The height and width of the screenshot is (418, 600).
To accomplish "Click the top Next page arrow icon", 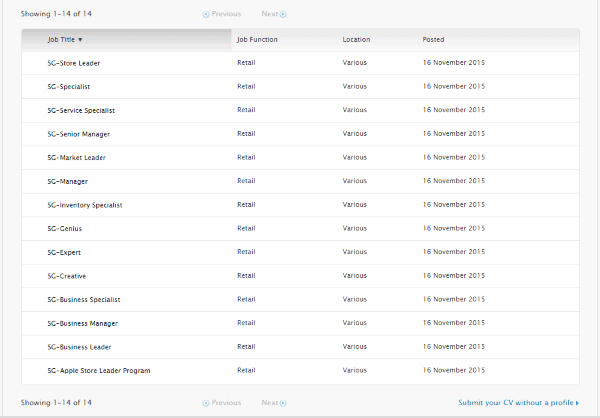I will point(283,14).
